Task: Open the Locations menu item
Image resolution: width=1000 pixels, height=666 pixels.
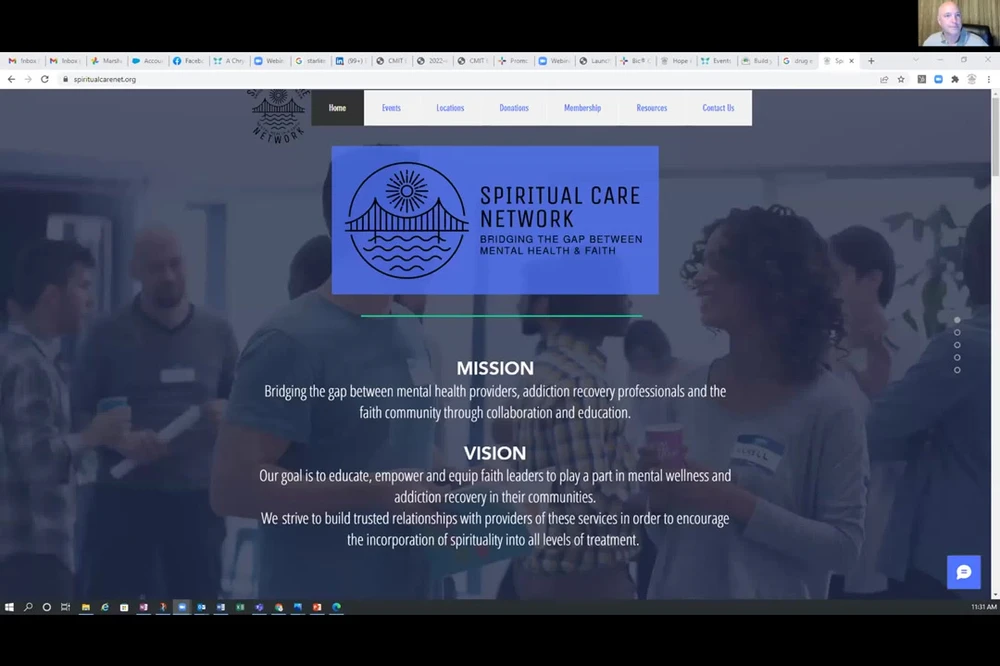Action: click(x=450, y=108)
